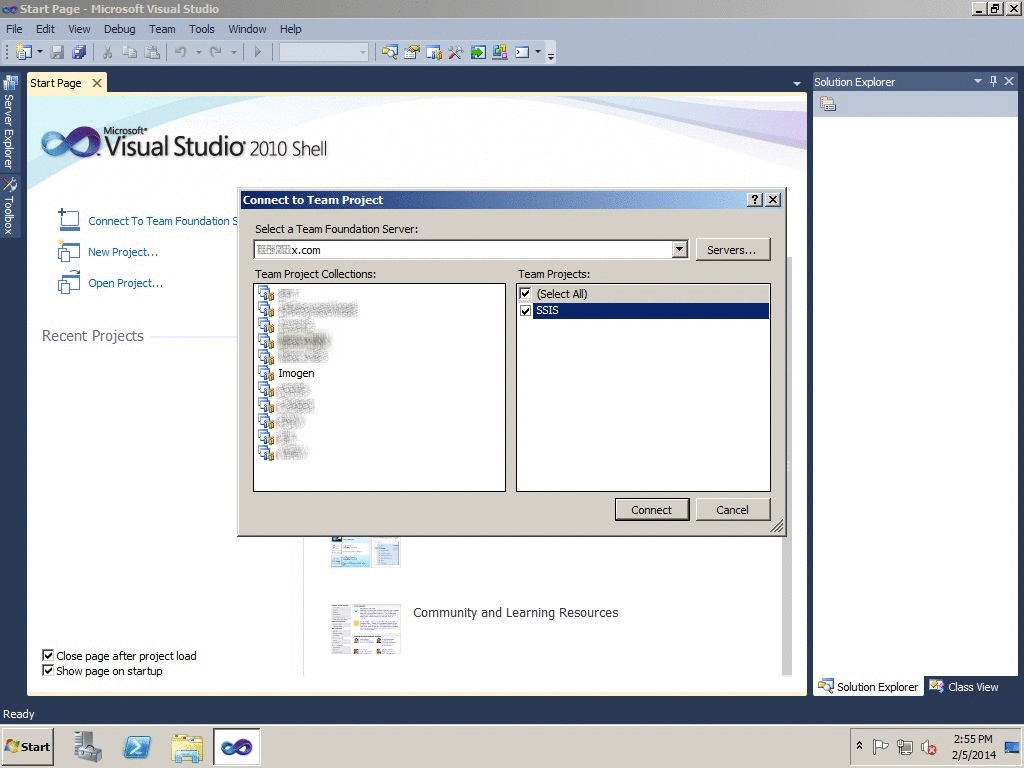This screenshot has height=768, width=1024.
Task: Click the Redo arrow icon
Action: point(216,52)
